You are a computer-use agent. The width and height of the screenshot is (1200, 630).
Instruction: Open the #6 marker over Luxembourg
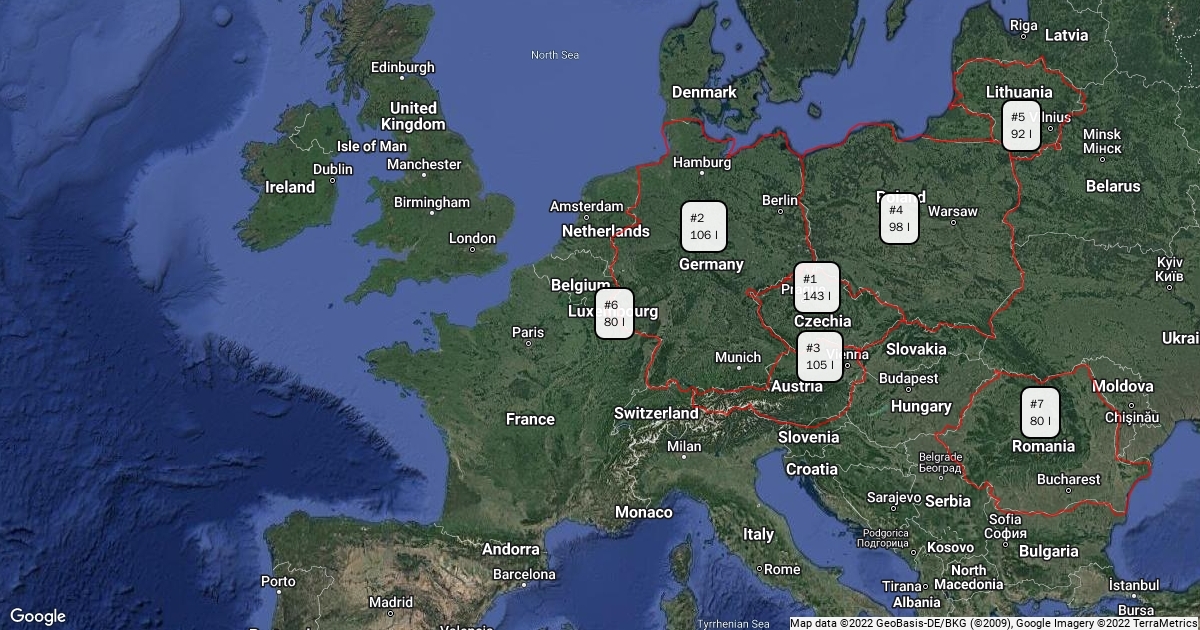pyautogui.click(x=613, y=314)
